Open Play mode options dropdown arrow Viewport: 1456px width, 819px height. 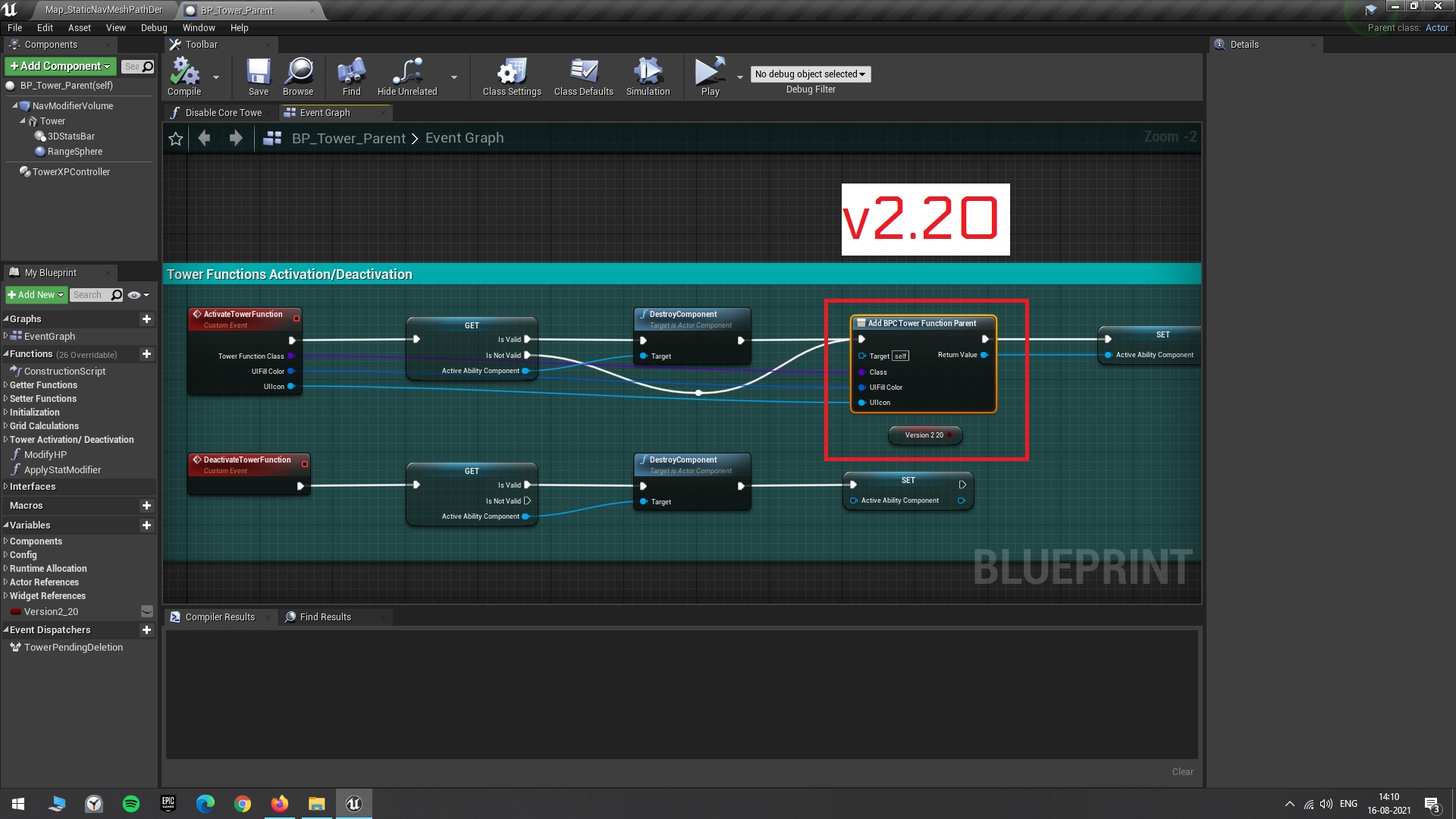pos(740,77)
